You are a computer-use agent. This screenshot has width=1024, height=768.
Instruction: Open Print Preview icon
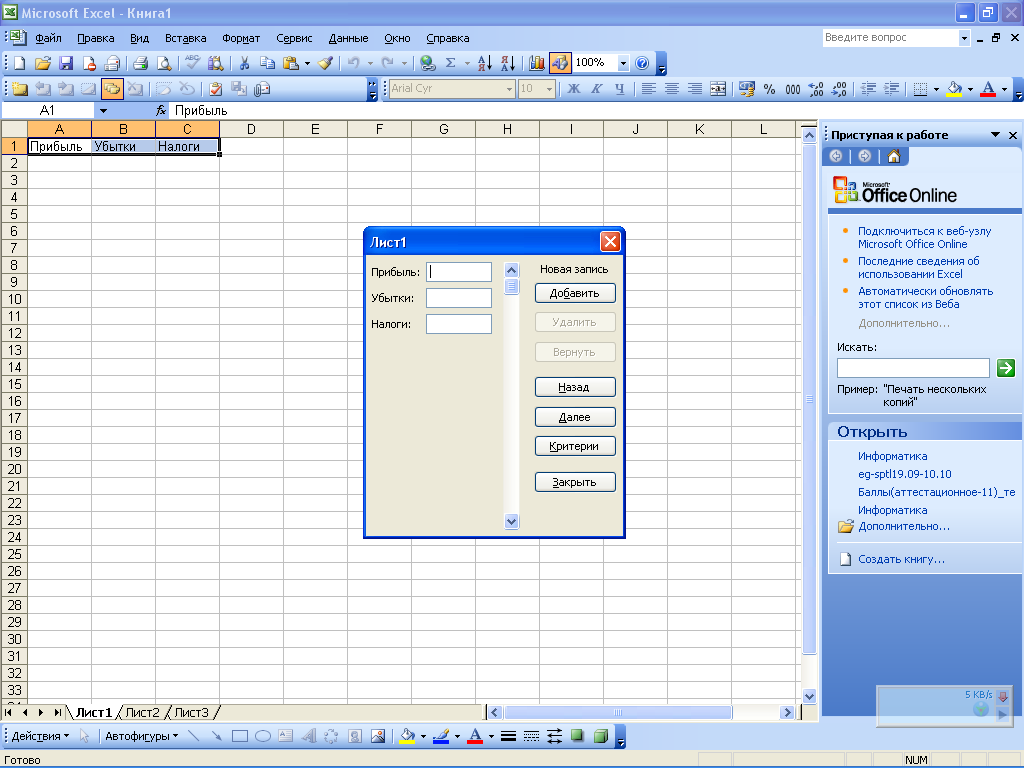[164, 63]
